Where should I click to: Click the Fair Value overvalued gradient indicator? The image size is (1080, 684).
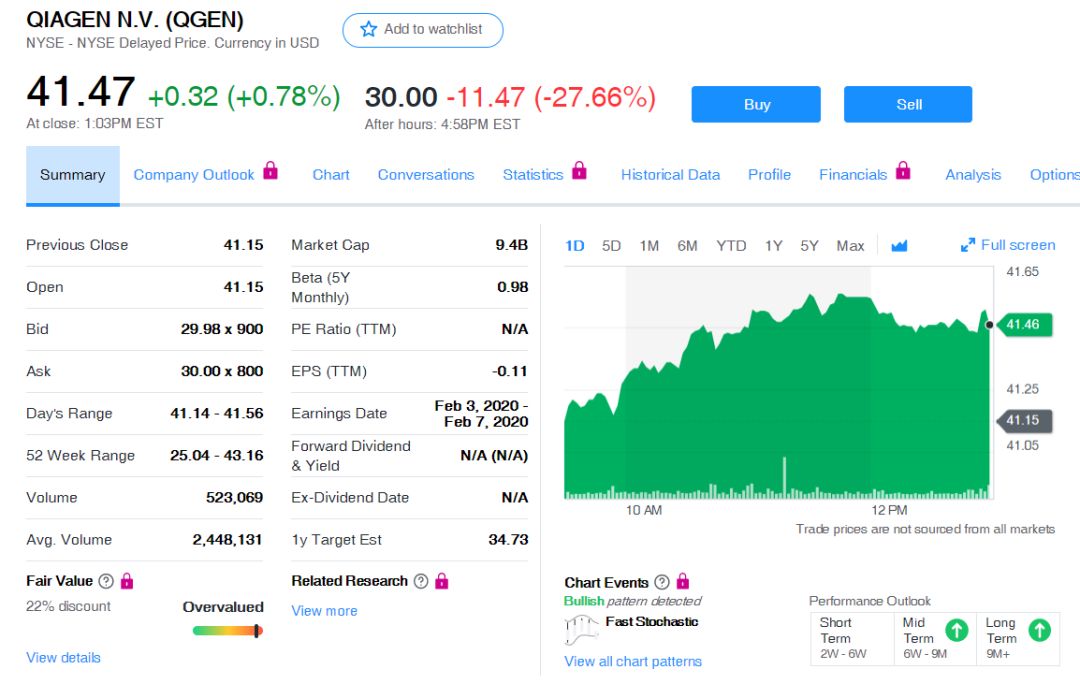coord(228,630)
